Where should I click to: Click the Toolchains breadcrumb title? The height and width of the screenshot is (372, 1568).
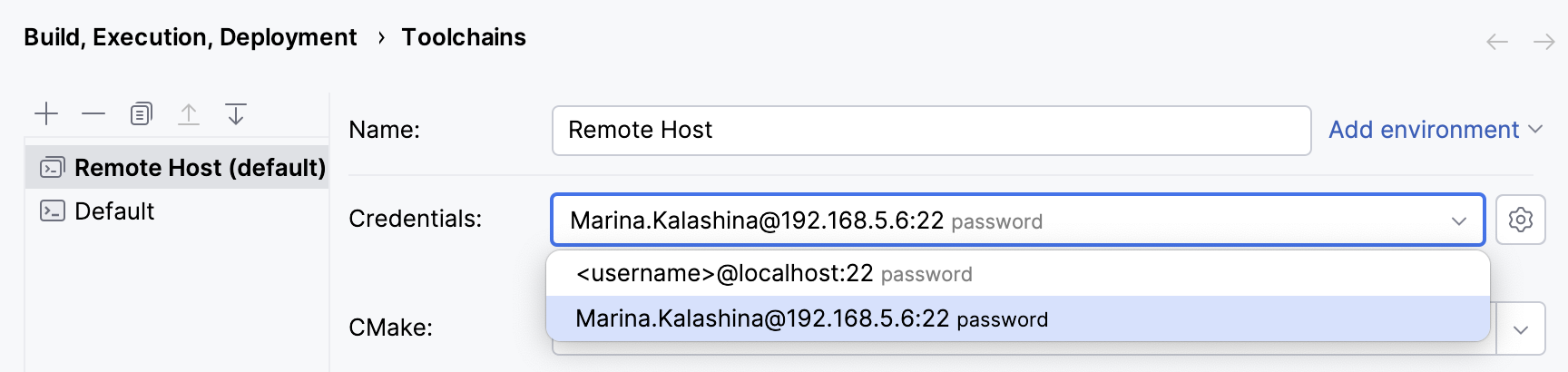click(464, 37)
